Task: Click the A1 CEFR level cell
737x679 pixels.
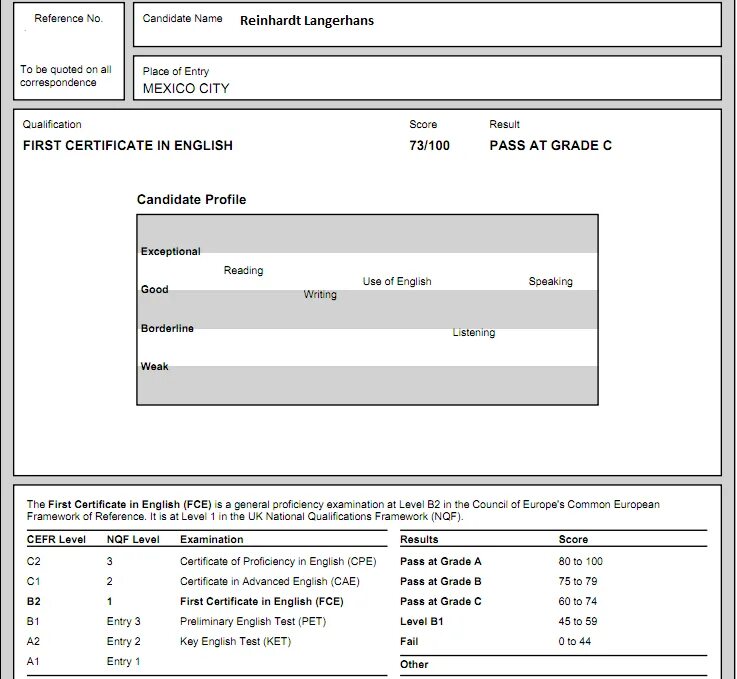Action: (33, 661)
